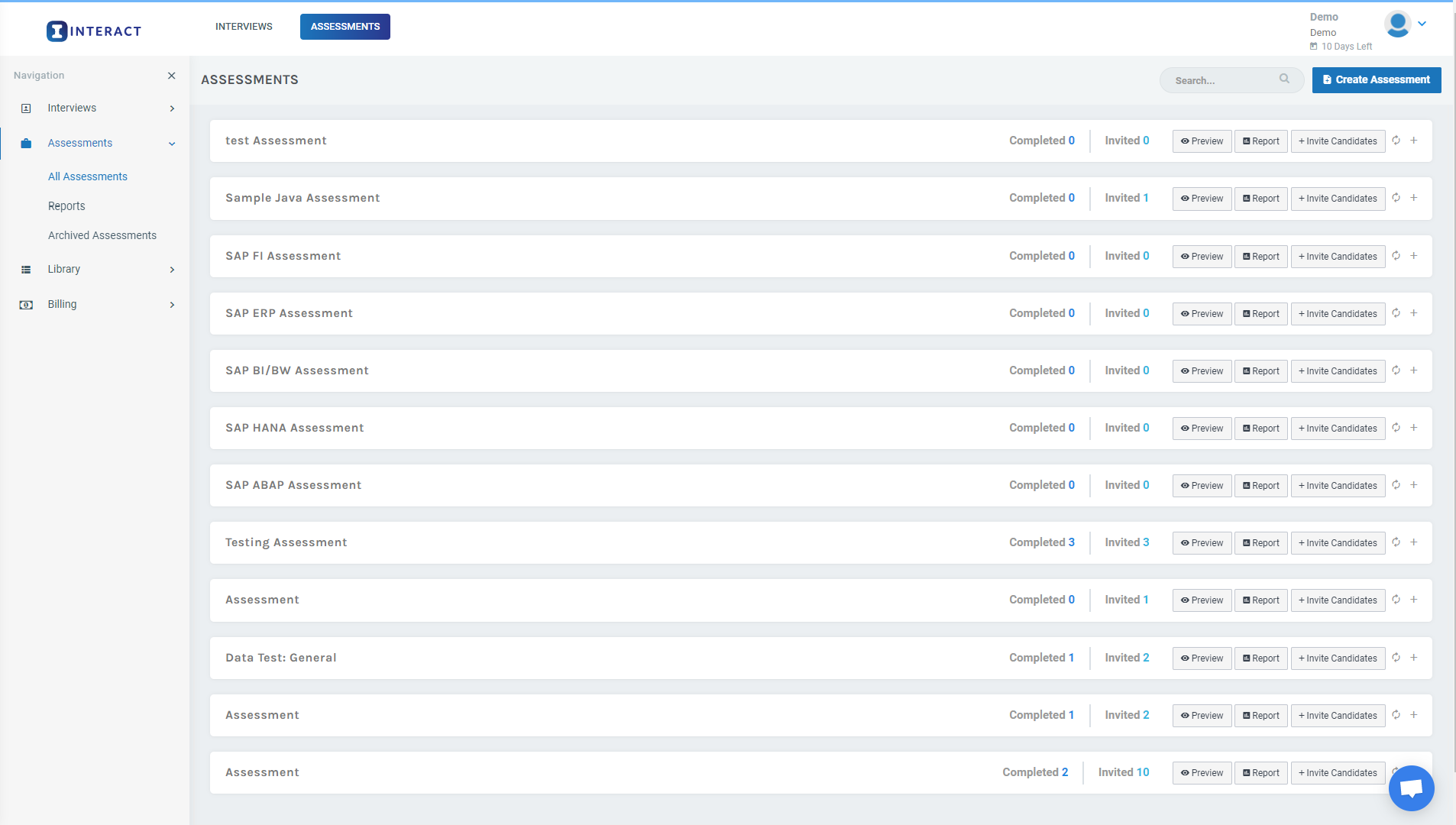Invite Candidates to Data Test: General
The image size is (1456, 825).
tap(1338, 658)
